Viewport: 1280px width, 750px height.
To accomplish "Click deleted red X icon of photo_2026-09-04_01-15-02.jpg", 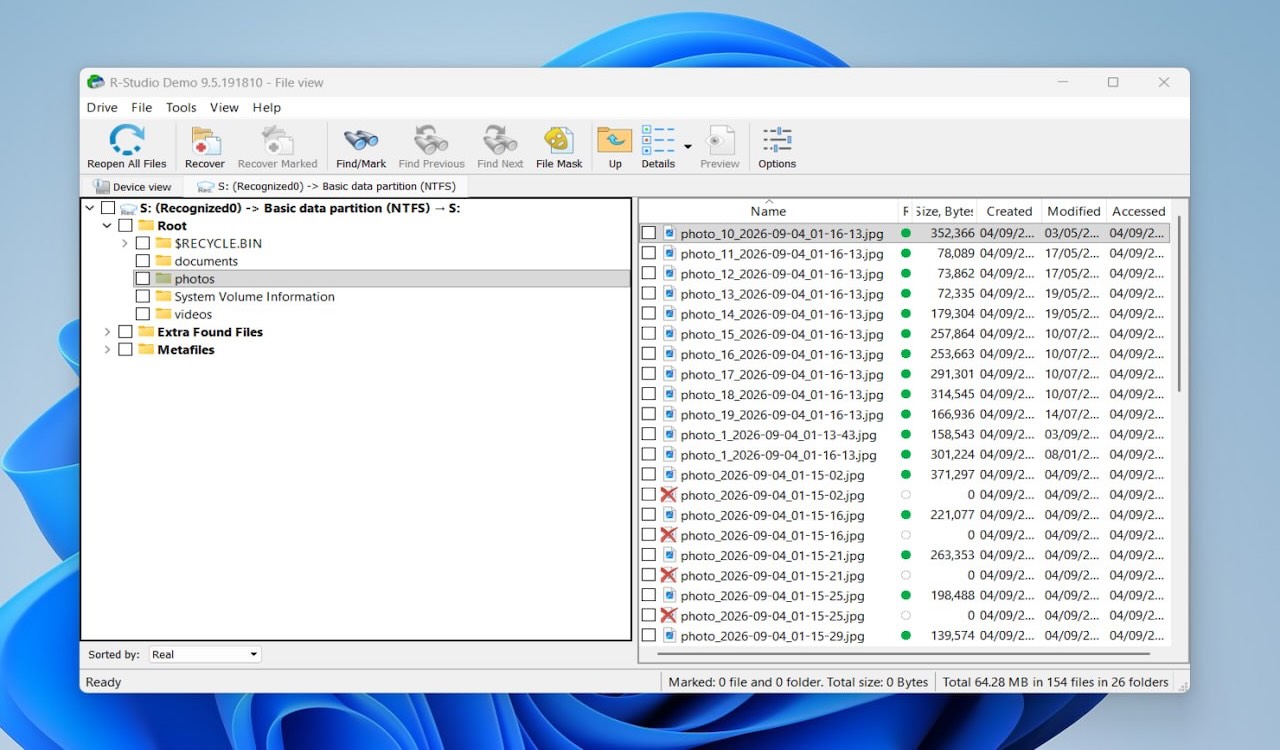I will point(668,495).
